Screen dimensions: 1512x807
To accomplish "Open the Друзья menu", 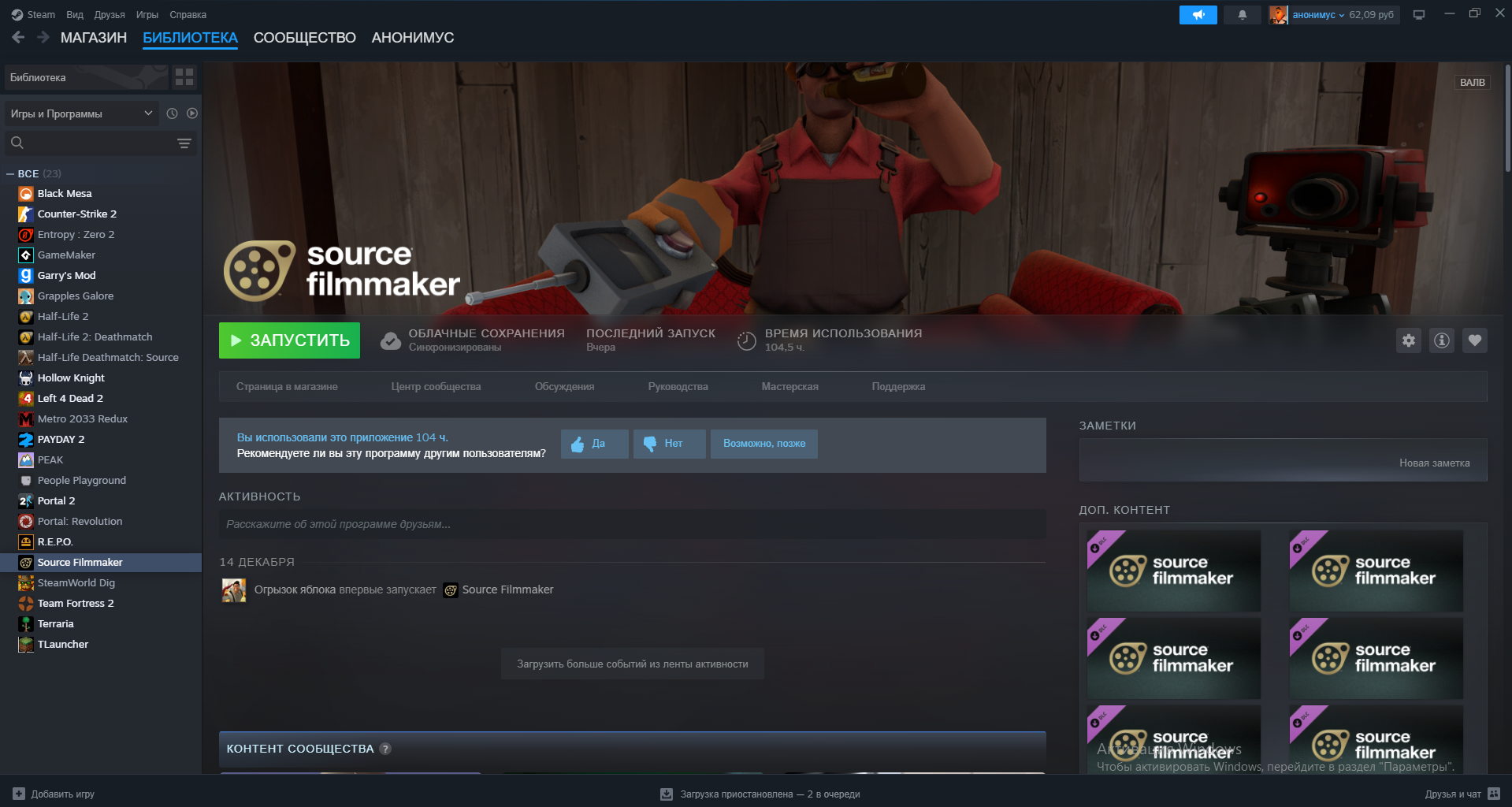I will [x=110, y=15].
